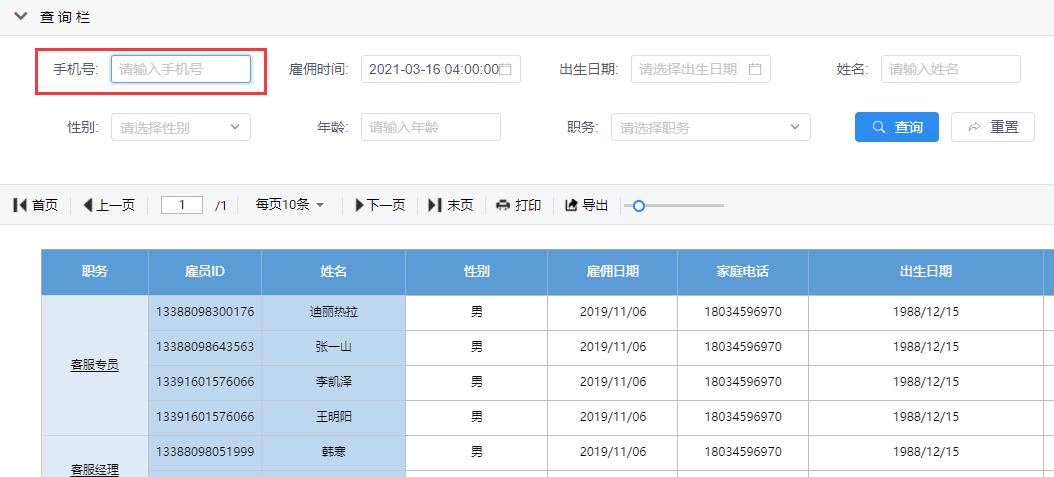Go to 上一页 previous page

click(x=109, y=205)
